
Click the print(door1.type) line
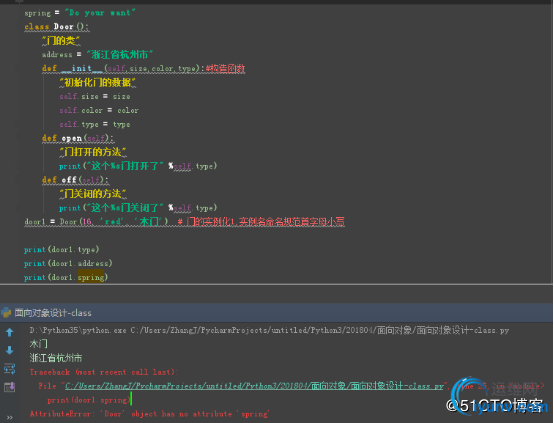(x=61, y=249)
